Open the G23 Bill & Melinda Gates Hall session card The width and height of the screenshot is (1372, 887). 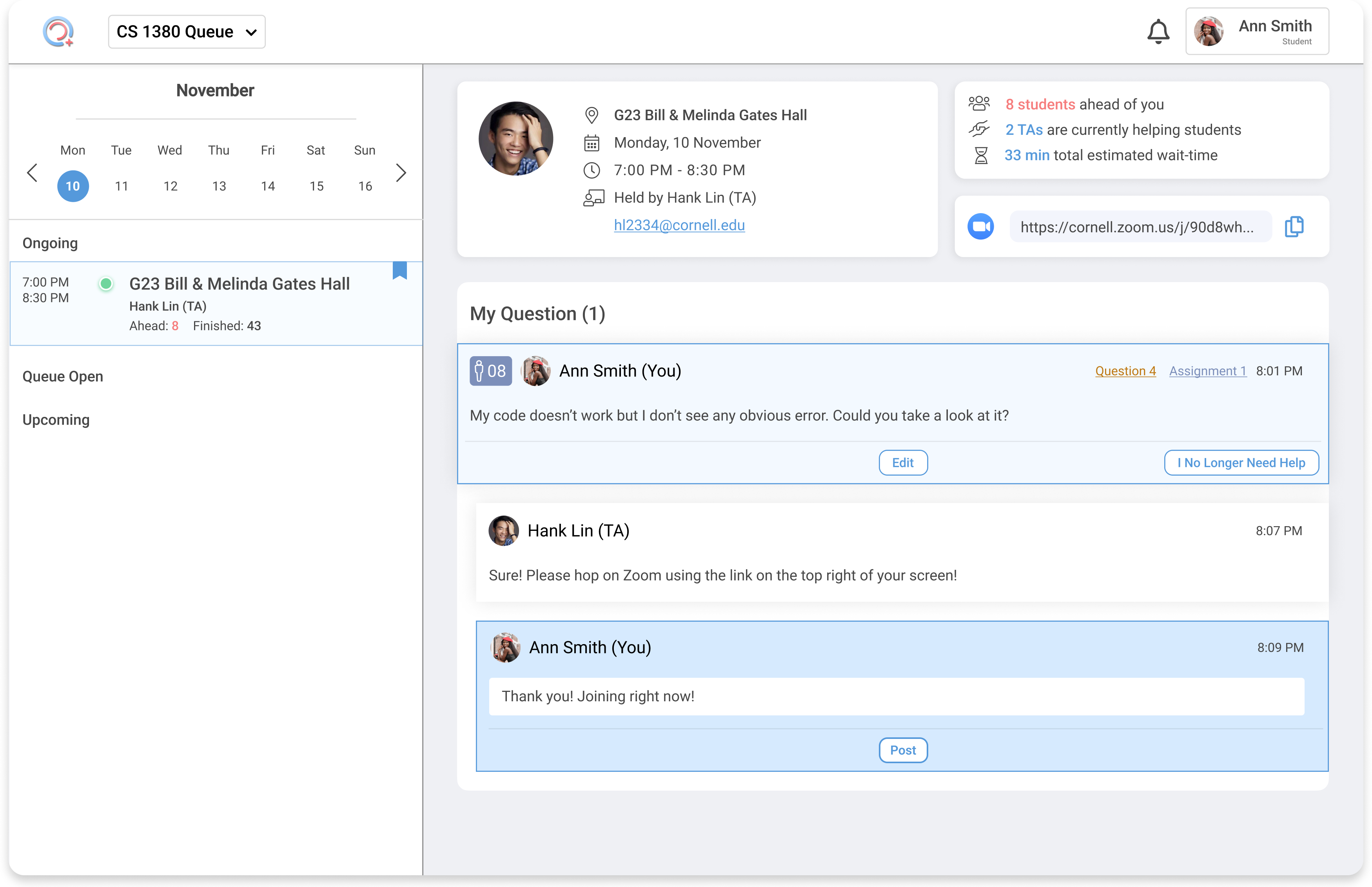(216, 304)
